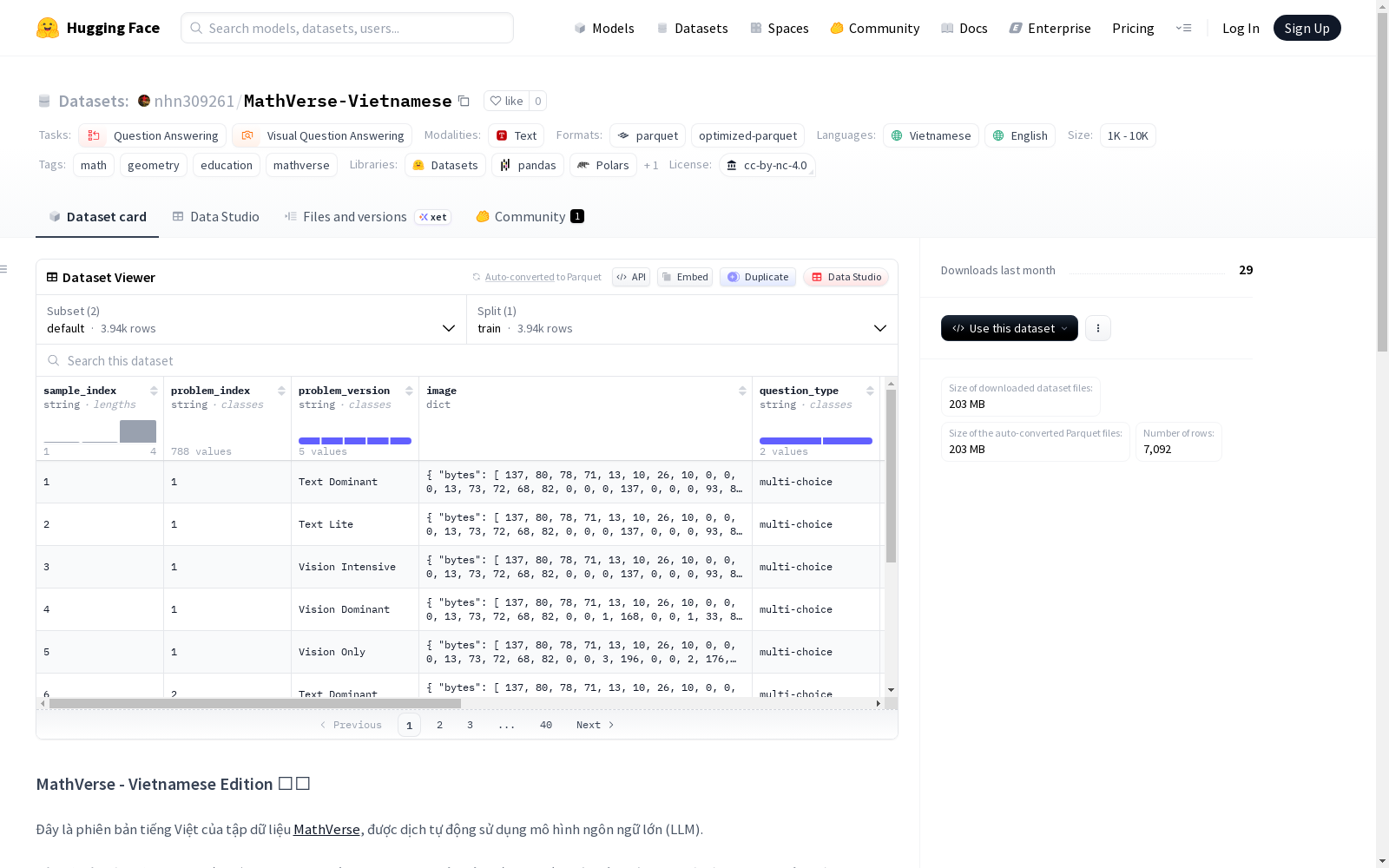Click the parquet format tag
Viewport: 1389px width, 868px height.
648,135
